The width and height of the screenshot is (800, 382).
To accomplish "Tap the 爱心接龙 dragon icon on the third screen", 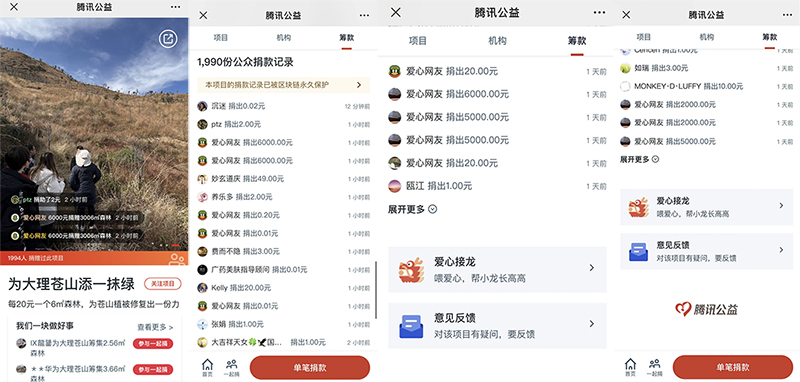I will pos(411,270).
